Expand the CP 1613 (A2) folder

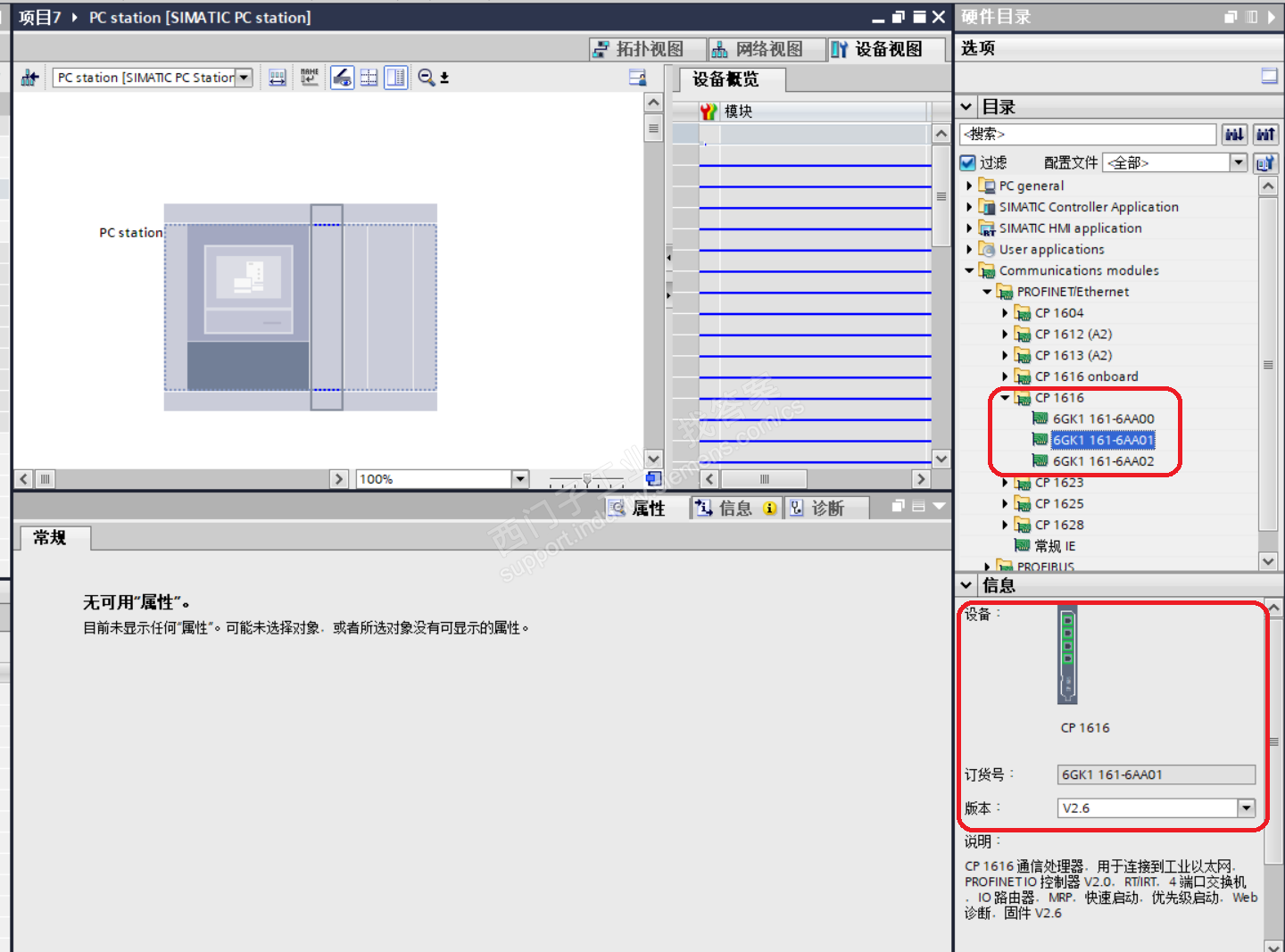[x=1005, y=355]
